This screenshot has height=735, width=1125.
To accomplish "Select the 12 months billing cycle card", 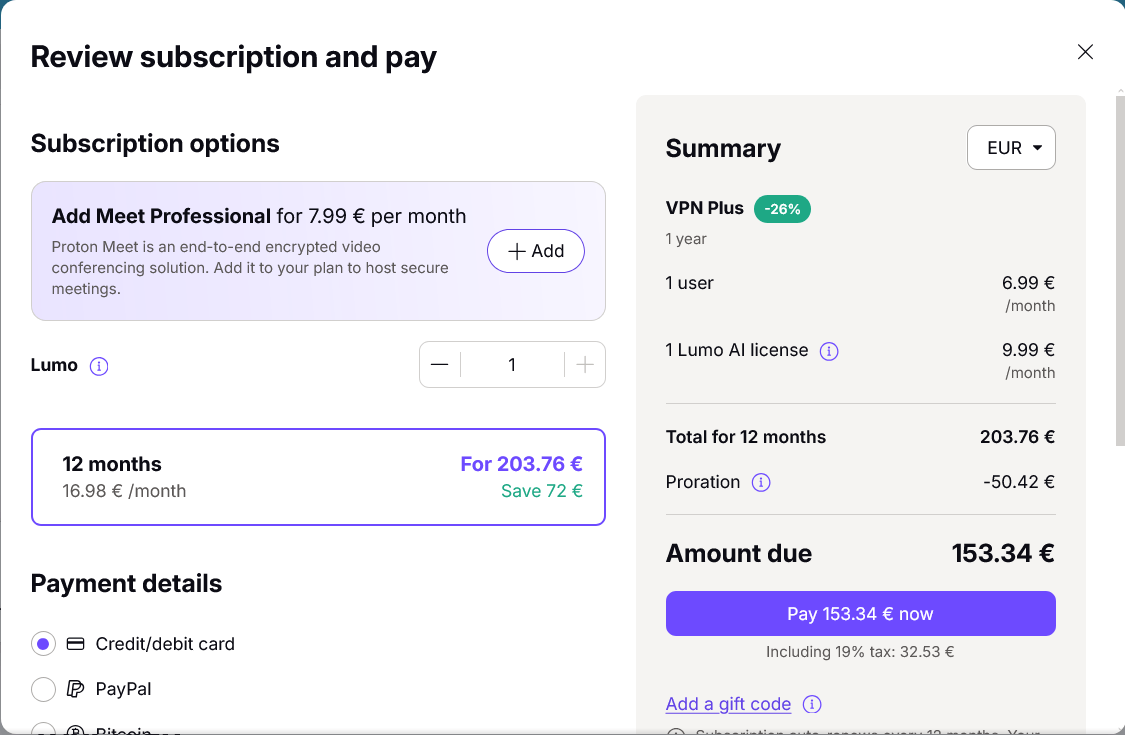I will coord(319,477).
